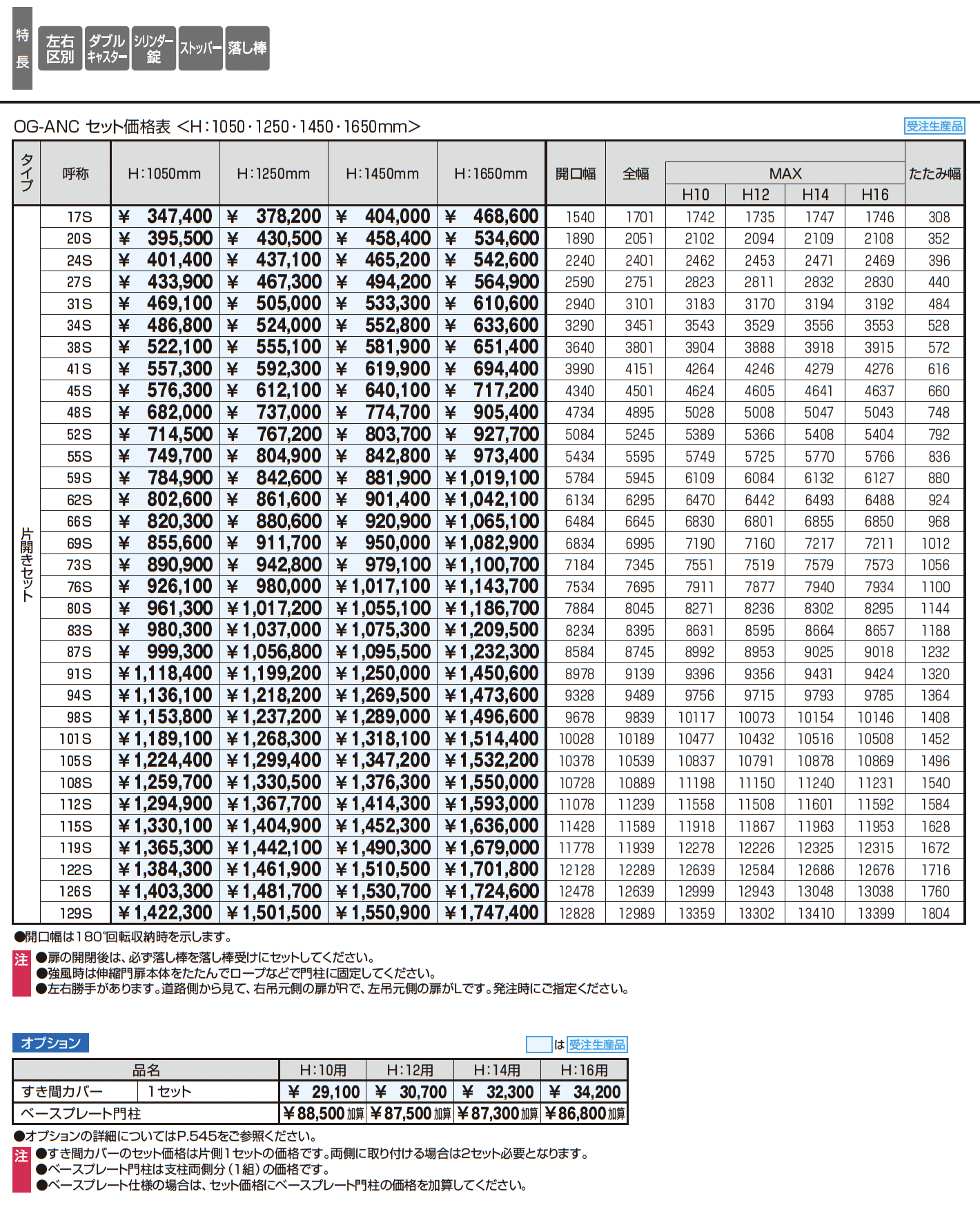Click 全幅 value 4895 in the 48S row
The image size is (980, 1205).
640,413
